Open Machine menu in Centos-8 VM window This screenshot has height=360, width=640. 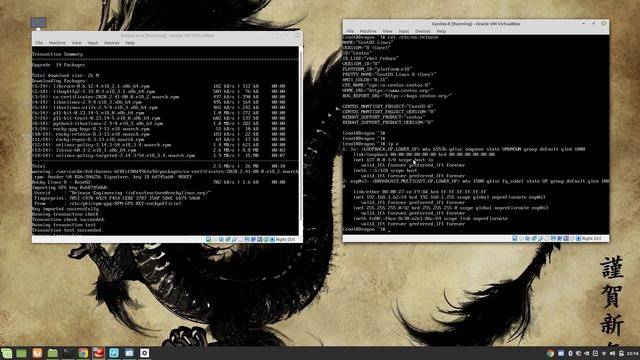tap(368, 31)
